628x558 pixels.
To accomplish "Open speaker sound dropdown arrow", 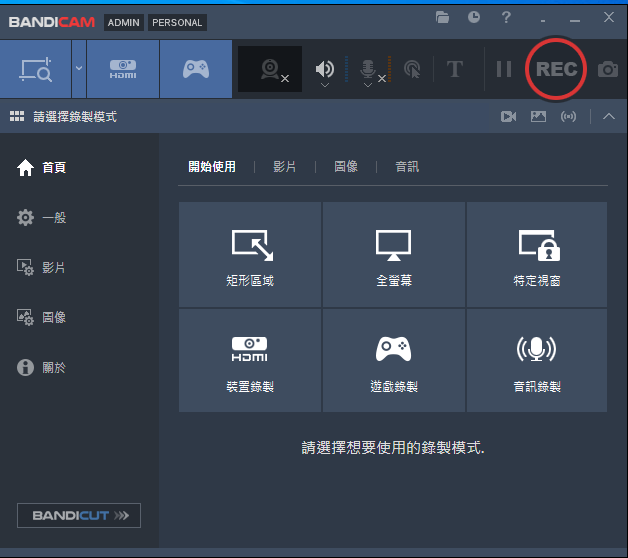I will pos(325,86).
